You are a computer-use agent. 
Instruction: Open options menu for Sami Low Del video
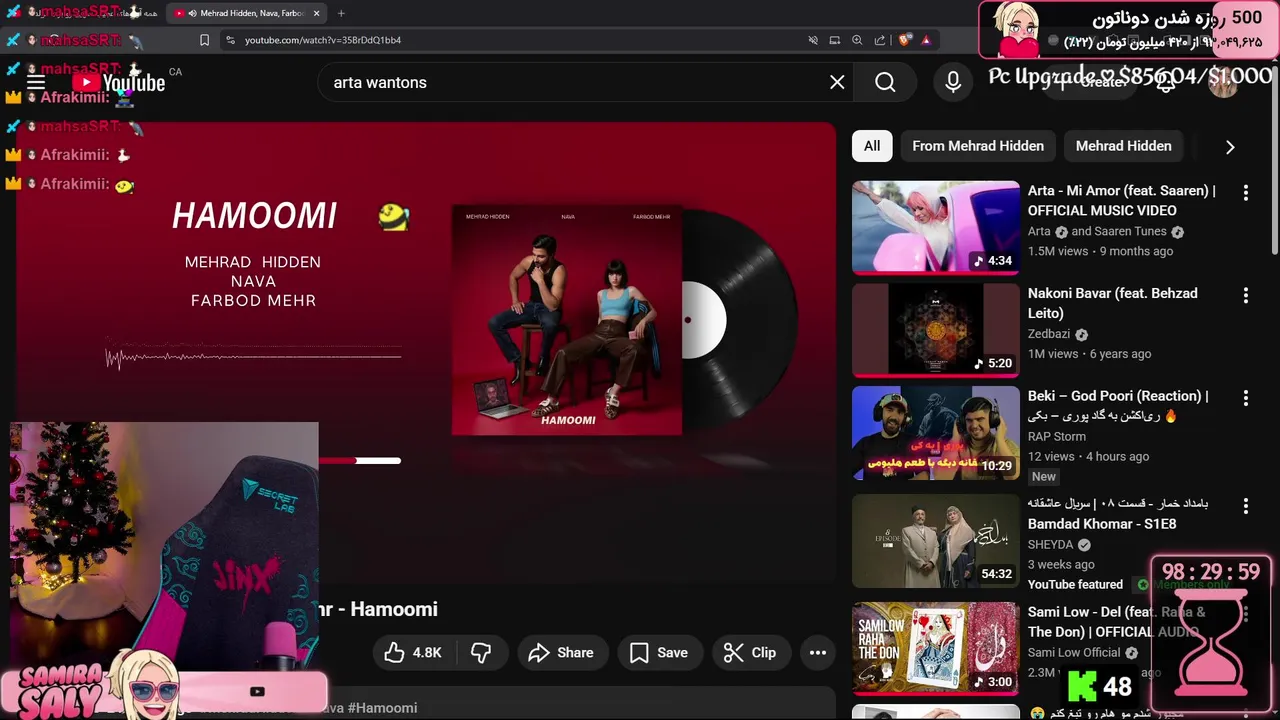point(1245,614)
